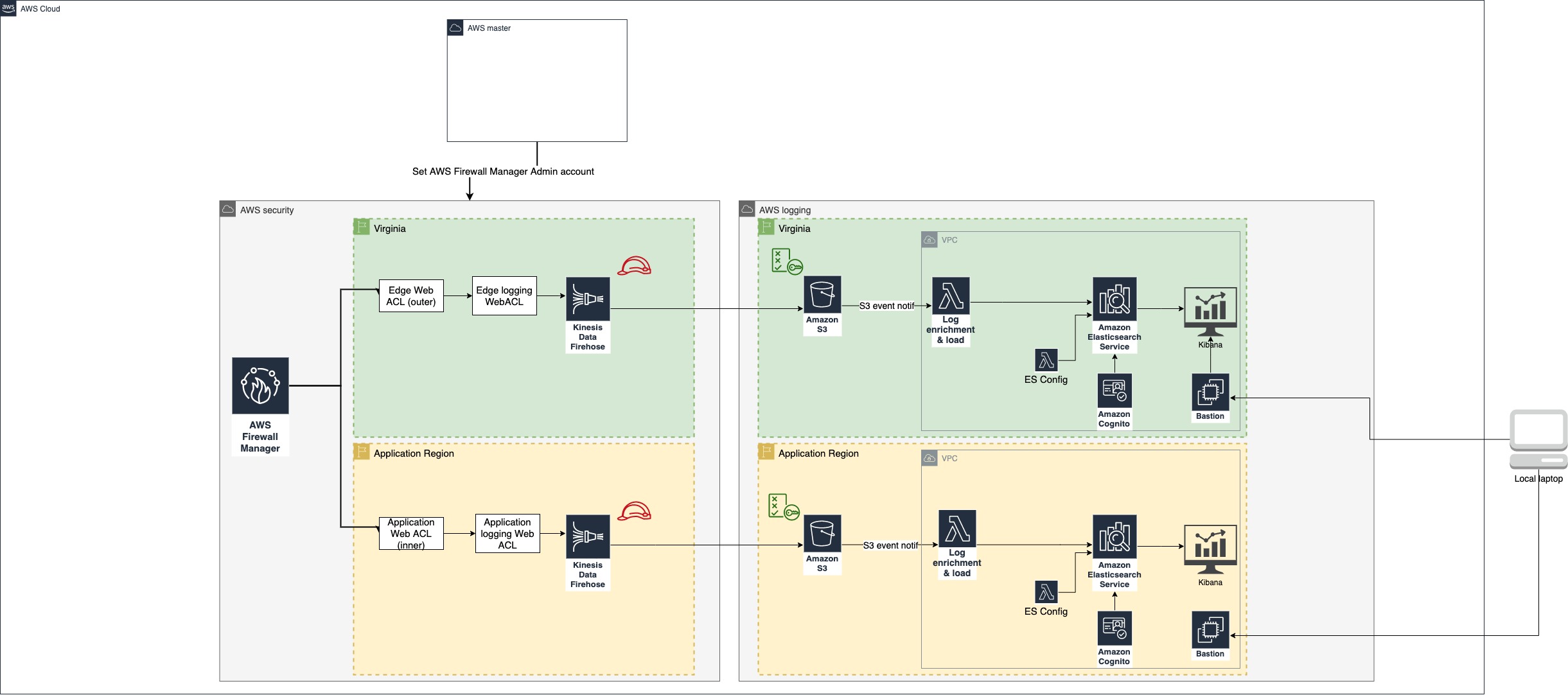Click 'Set AWS Firewall Manager Admin account' label
This screenshot has width=1568, height=695.
(503, 172)
